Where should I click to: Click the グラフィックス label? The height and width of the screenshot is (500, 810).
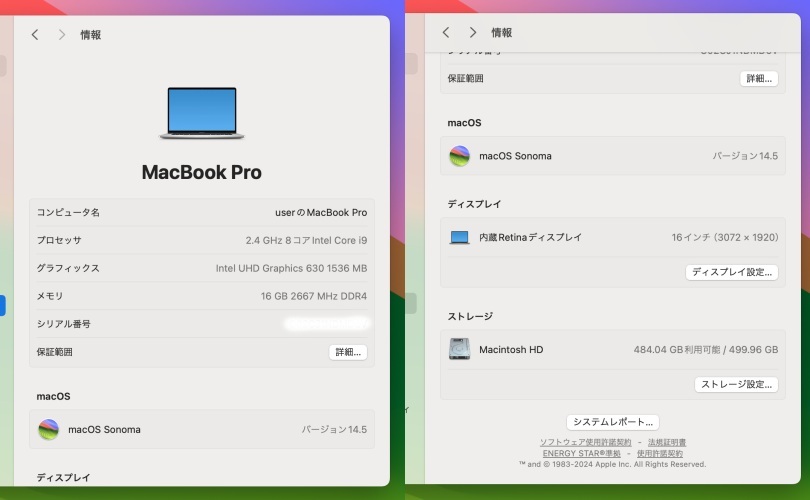click(x=68, y=268)
